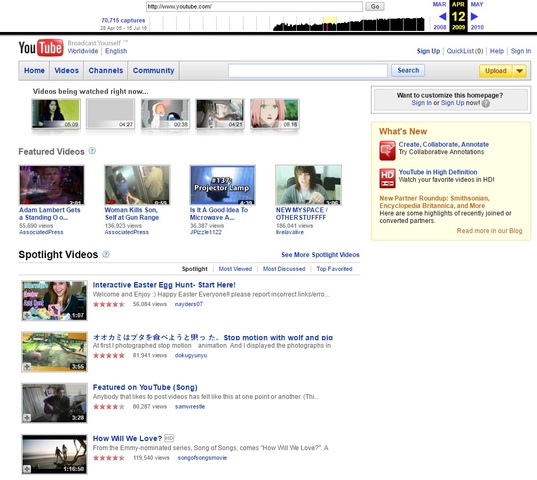
Task: Go to previous capture month arrow
Action: pyautogui.click(x=442, y=16)
